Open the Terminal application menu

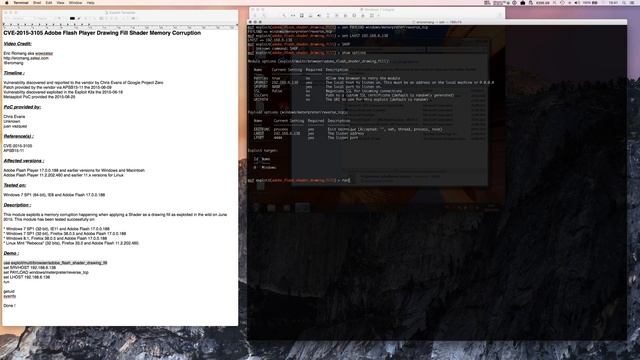pos(21,2)
